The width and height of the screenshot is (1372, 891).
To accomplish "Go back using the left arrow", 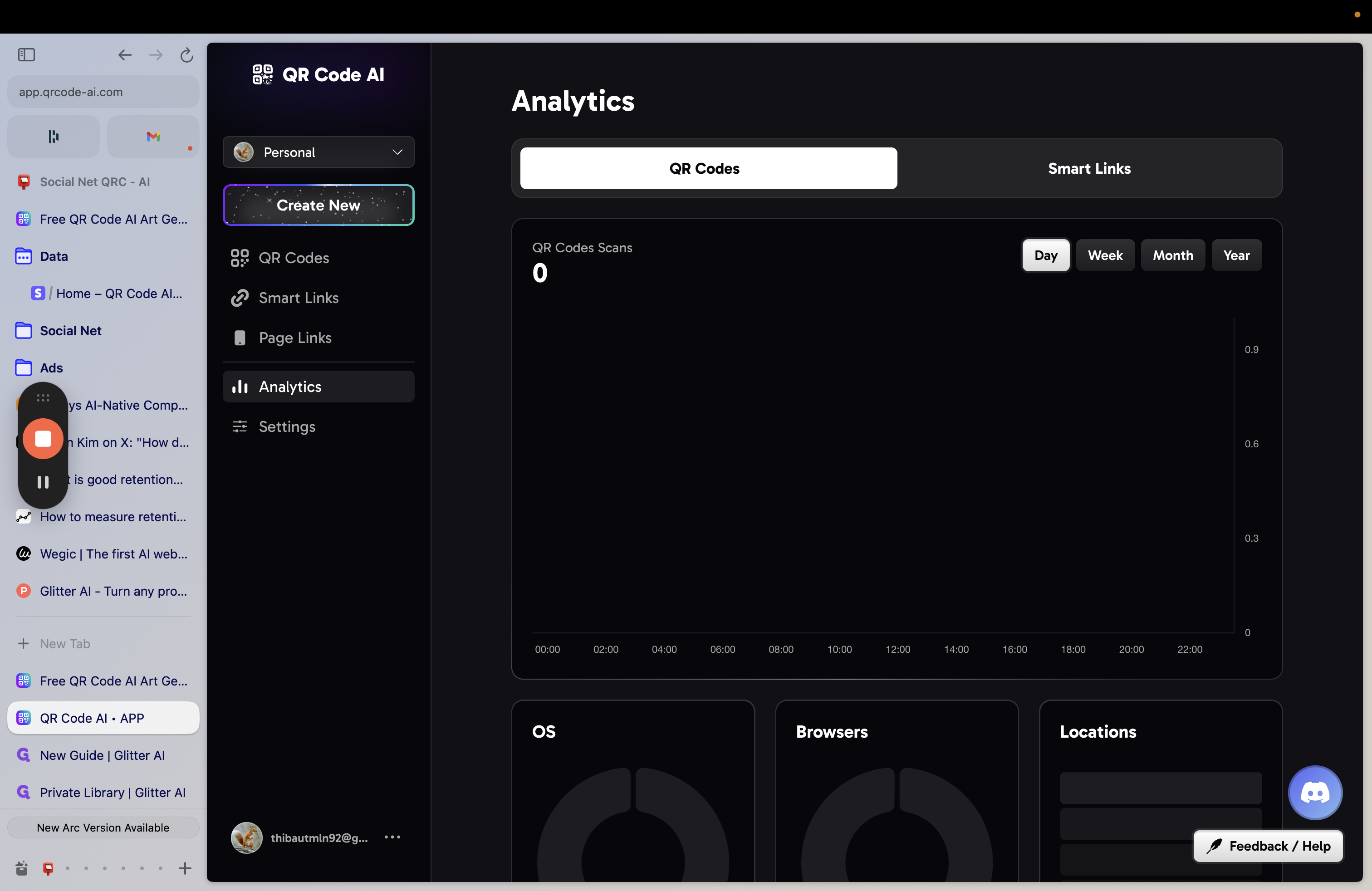I will coord(125,55).
